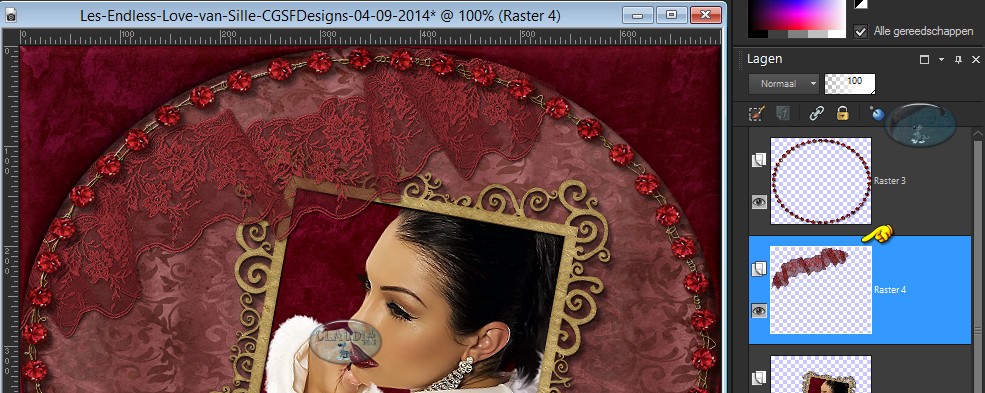Viewport: 985px width, 393px height.
Task: Click the layers panel scroll up arrow
Action: (977, 133)
